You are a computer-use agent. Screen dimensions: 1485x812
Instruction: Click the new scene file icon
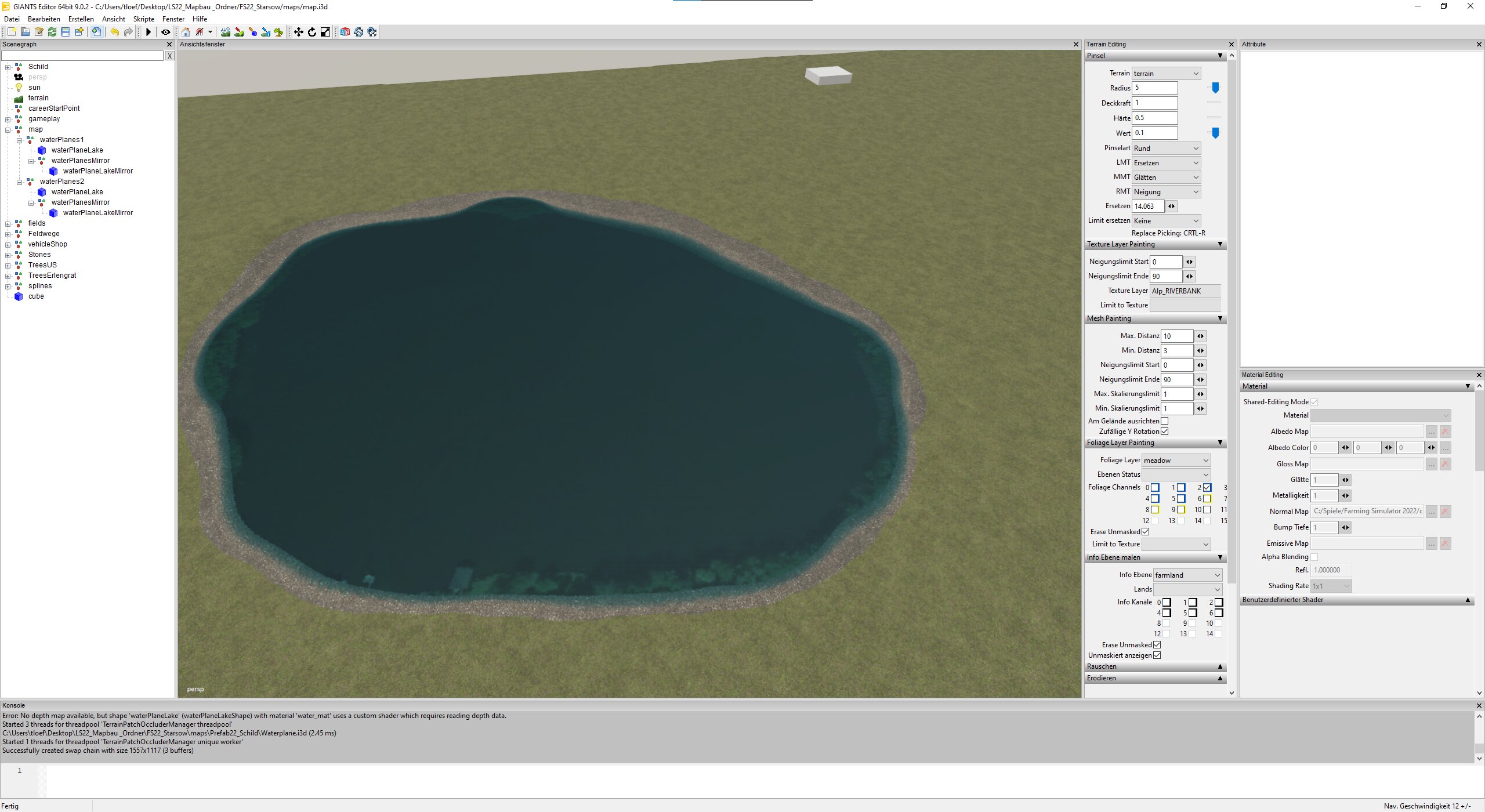12,32
